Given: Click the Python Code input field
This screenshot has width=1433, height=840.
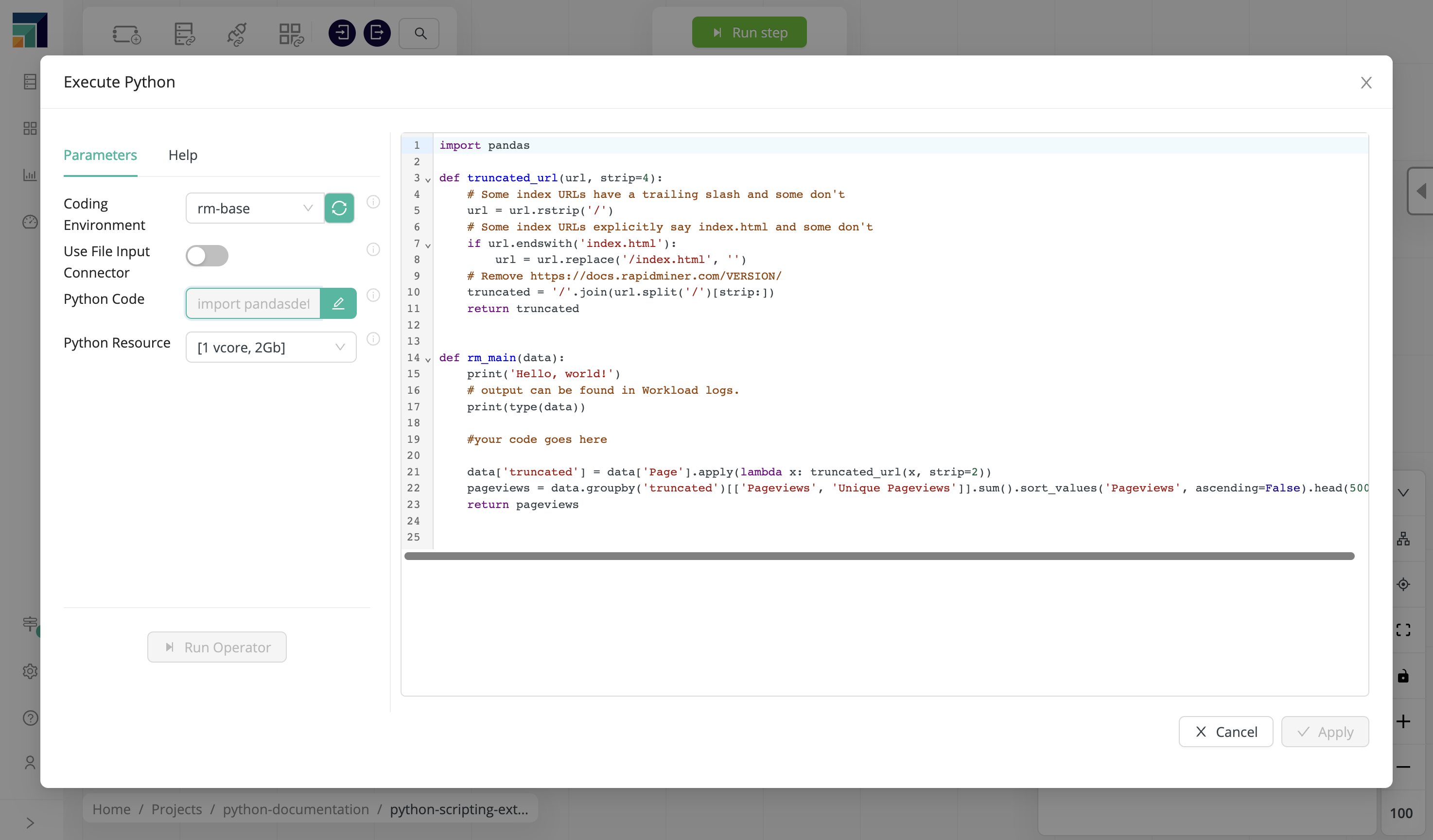Looking at the screenshot, I should pyautogui.click(x=256, y=303).
